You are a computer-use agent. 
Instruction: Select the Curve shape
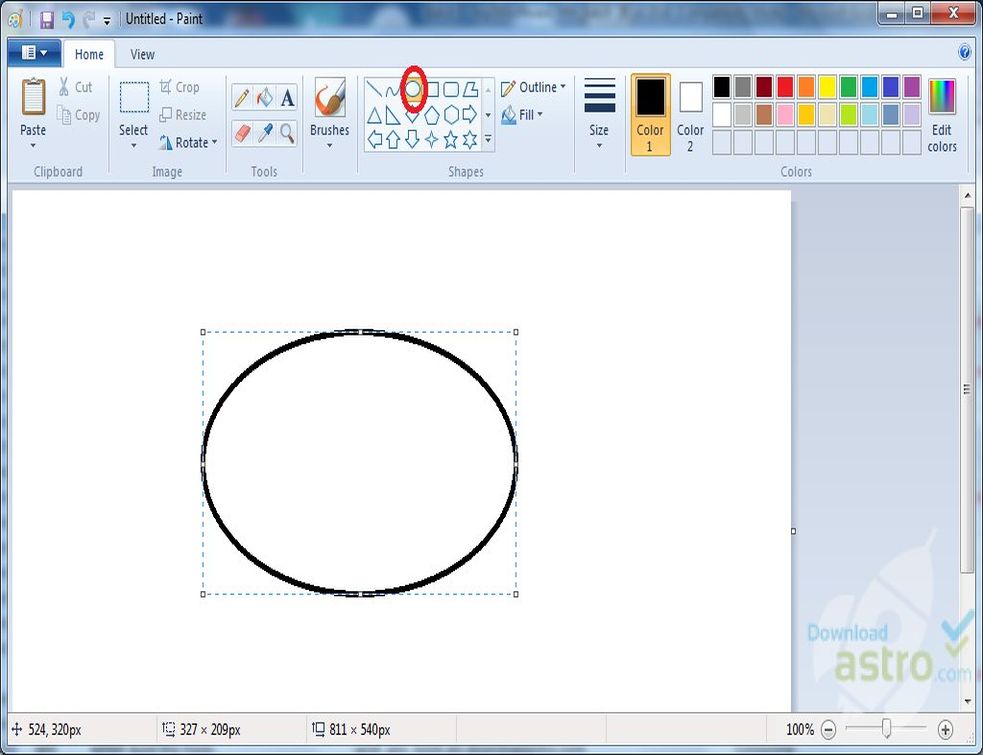(392, 89)
